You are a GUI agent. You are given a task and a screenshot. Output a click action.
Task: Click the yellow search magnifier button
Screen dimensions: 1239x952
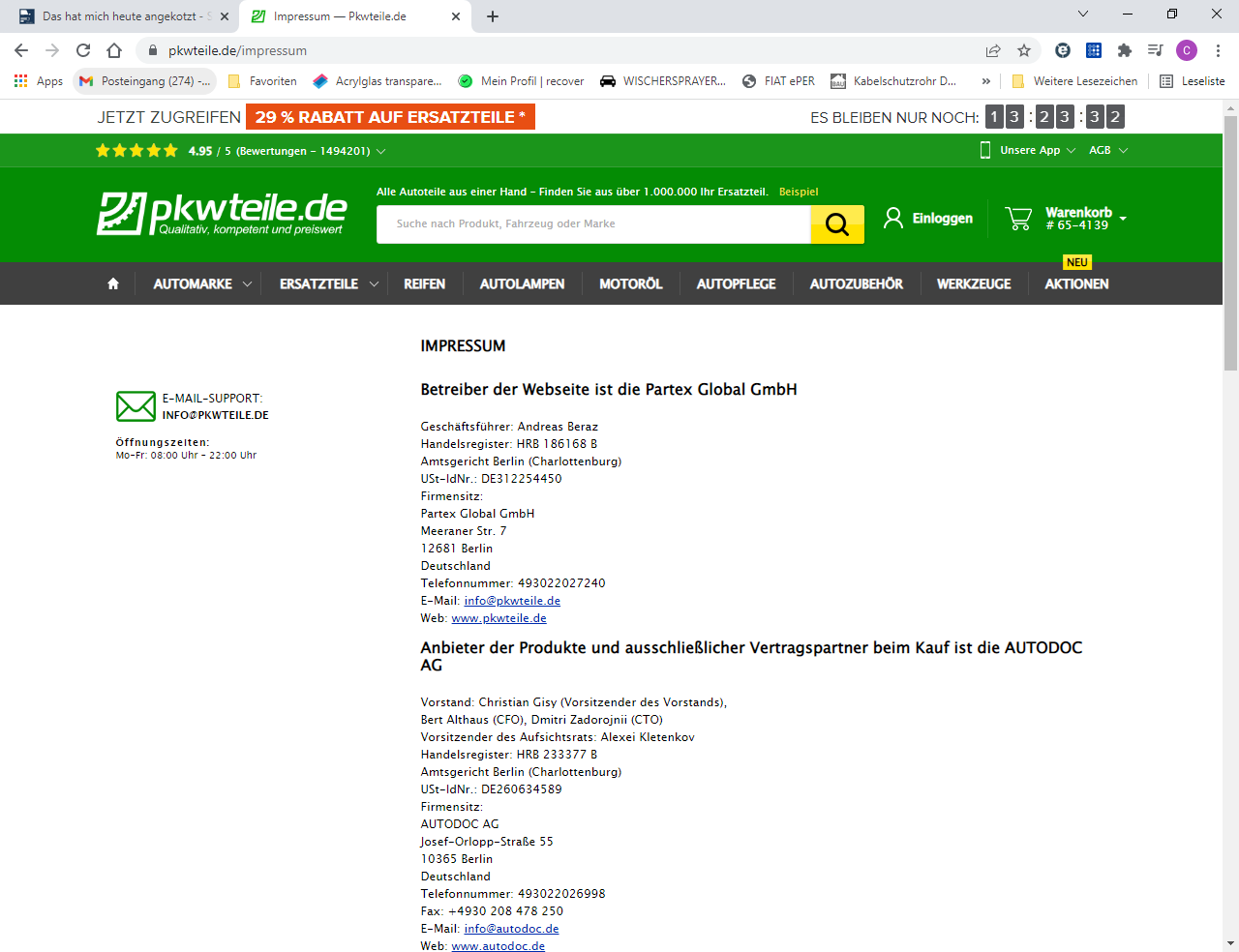[836, 224]
